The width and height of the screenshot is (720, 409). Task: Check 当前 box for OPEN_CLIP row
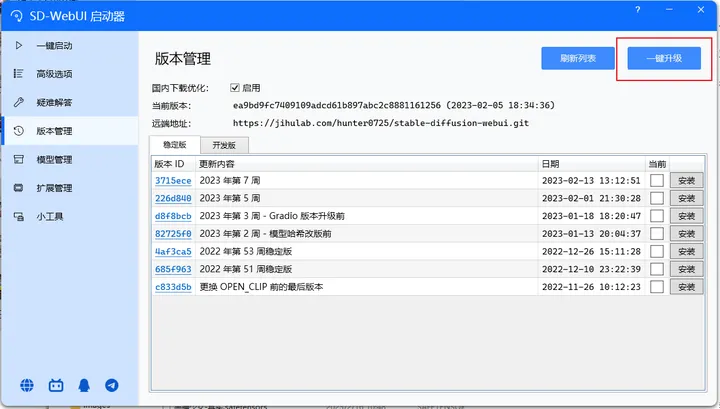(657, 287)
